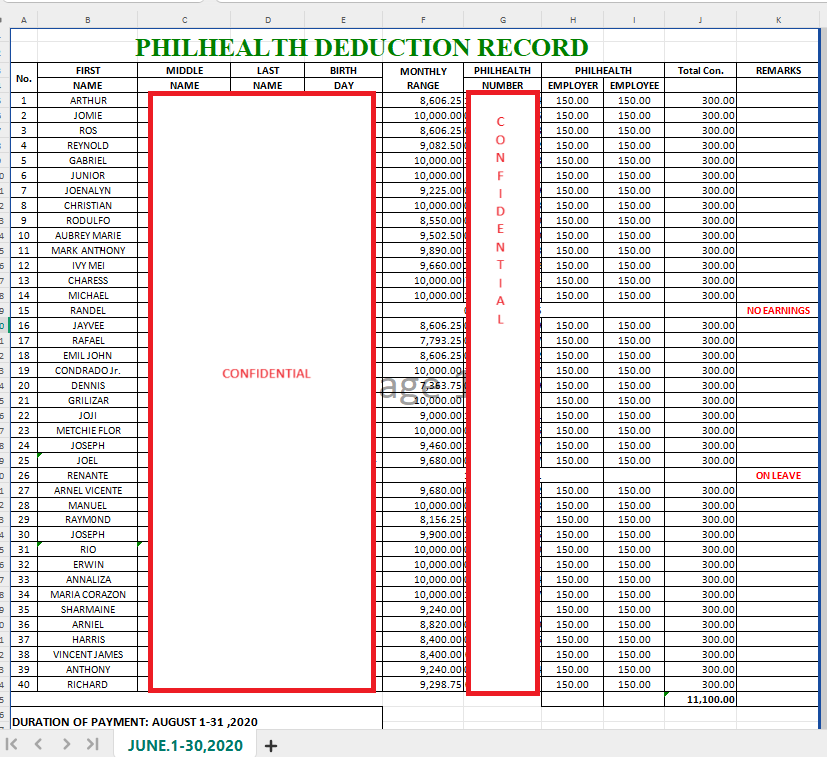Select the BIRTH header cell
Viewport: 827px width, 757px height.
pyautogui.click(x=343, y=71)
